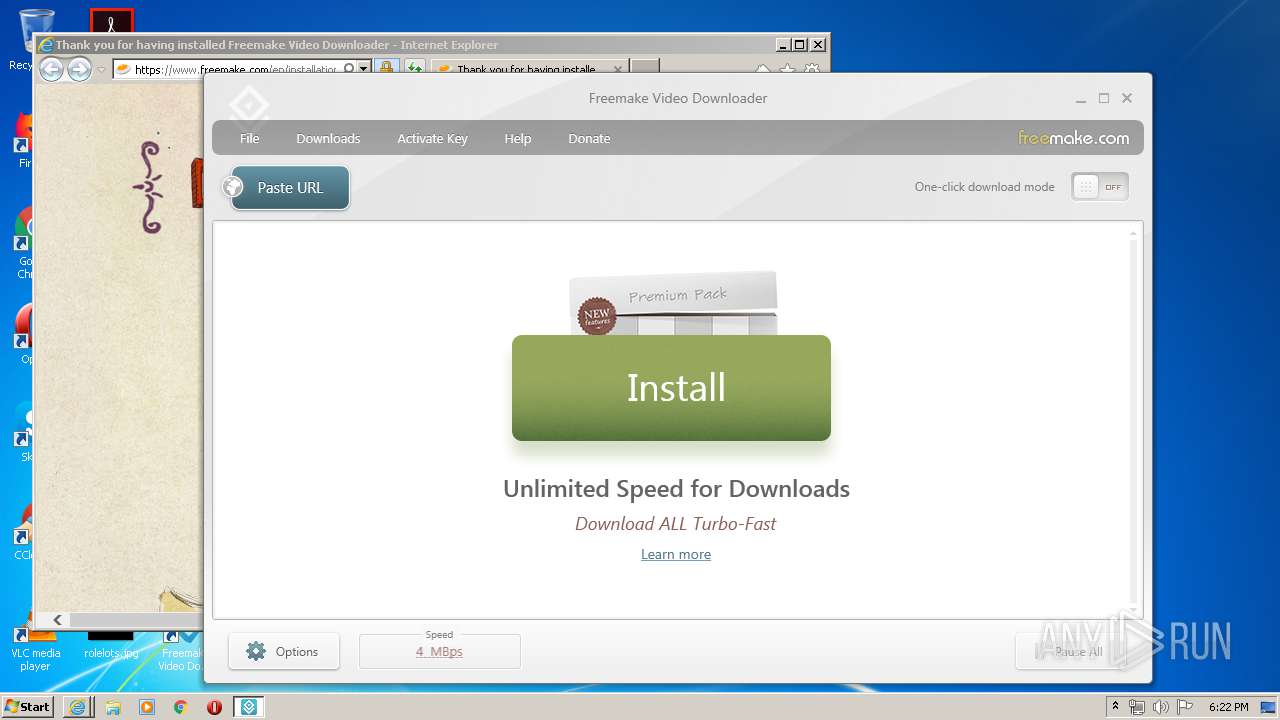Click Freemake Video Downloader taskbar icon

(249, 707)
